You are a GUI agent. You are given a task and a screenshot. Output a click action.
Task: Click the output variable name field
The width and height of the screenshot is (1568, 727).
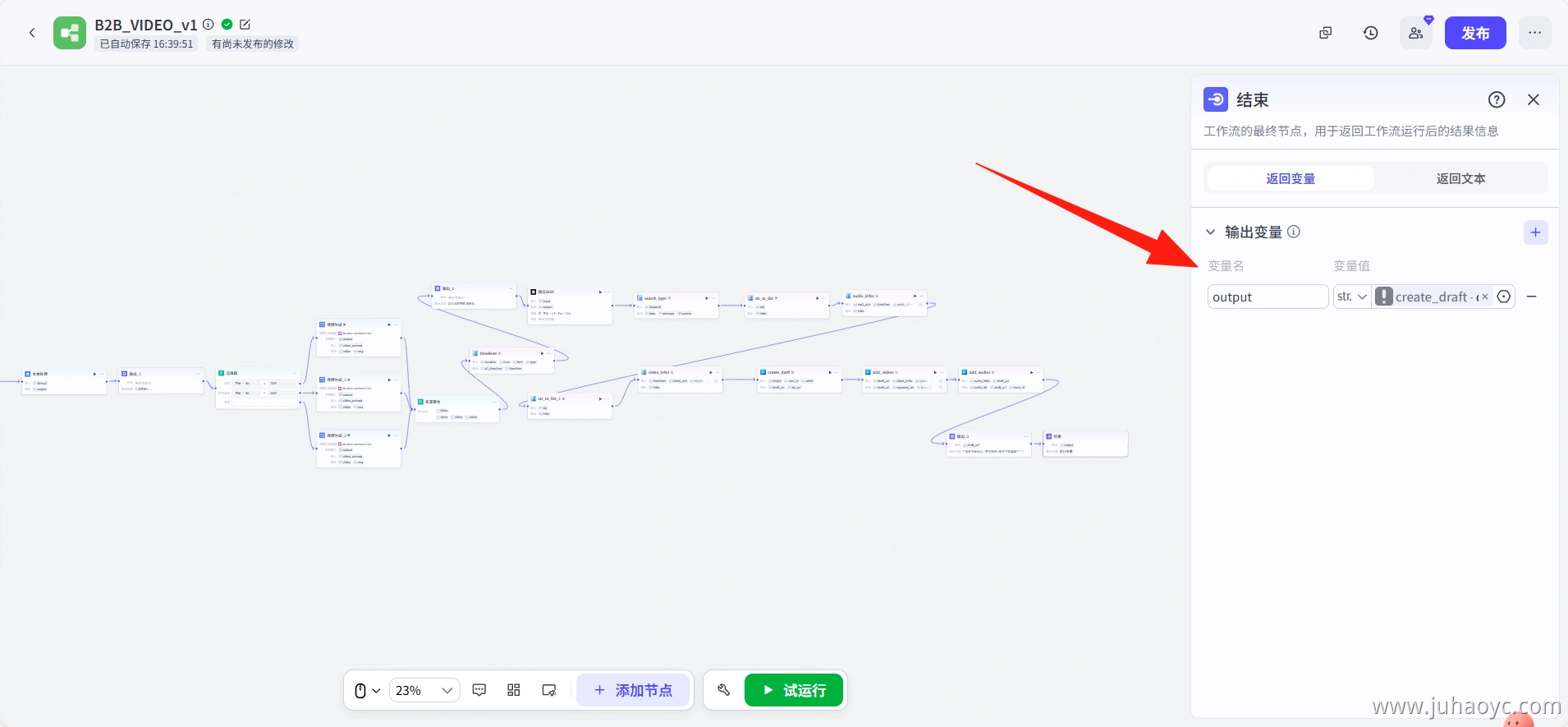(1267, 297)
